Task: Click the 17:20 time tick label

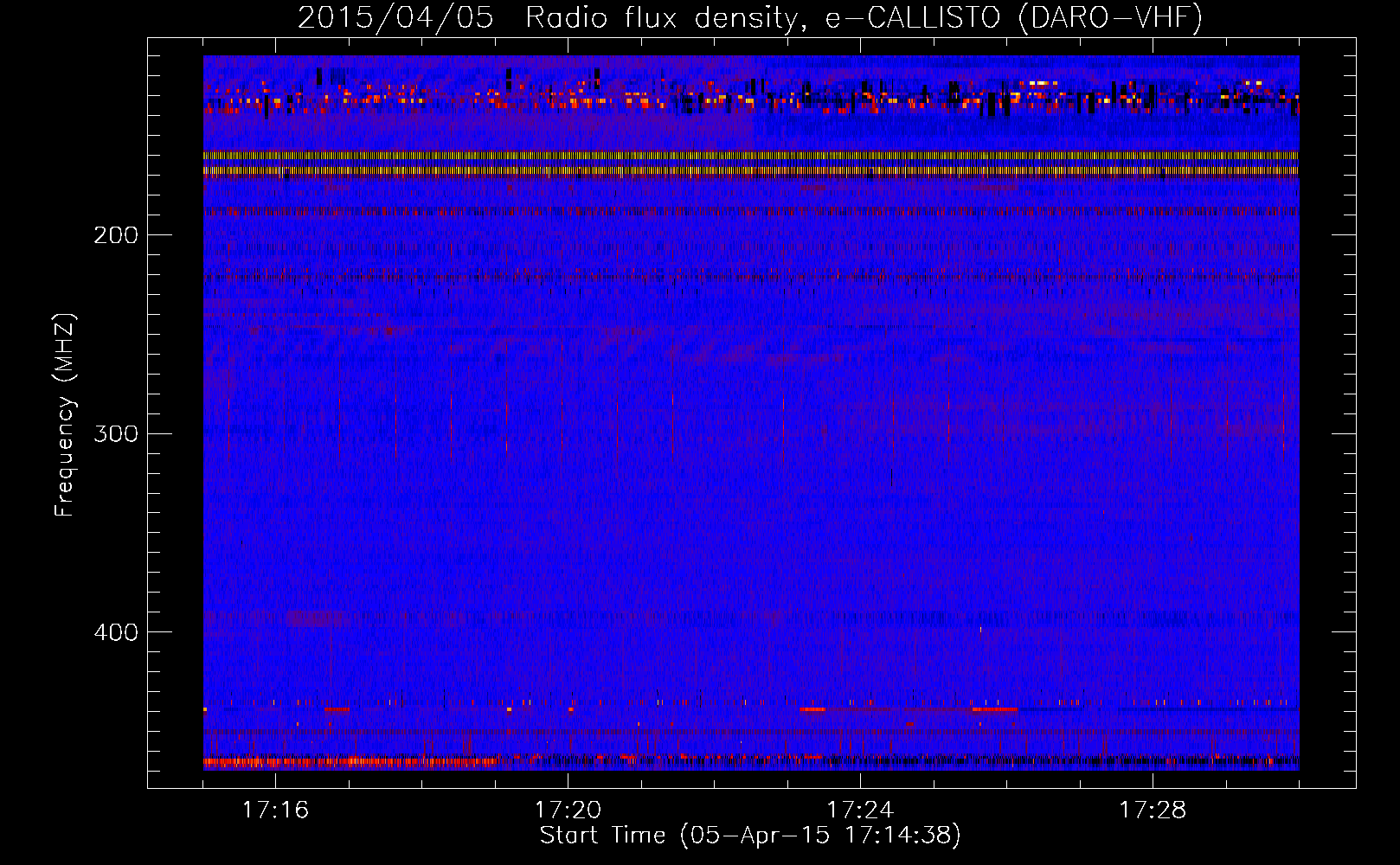Action: coord(568,810)
